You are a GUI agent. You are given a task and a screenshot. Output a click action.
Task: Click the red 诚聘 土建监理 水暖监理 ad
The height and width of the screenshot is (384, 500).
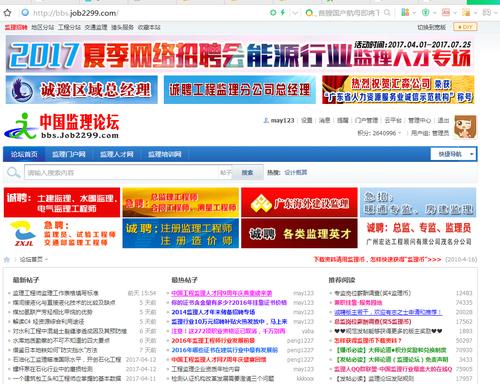point(62,202)
